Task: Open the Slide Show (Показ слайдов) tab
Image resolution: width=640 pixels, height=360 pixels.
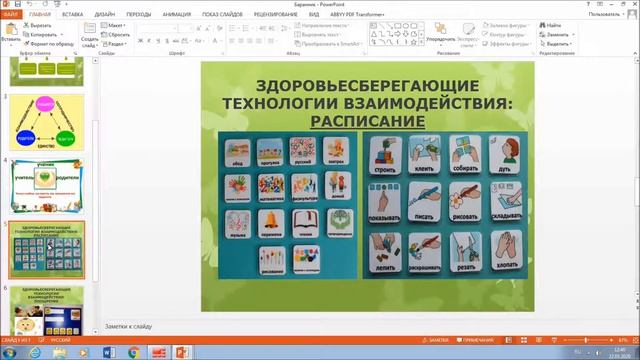Action: [222, 14]
